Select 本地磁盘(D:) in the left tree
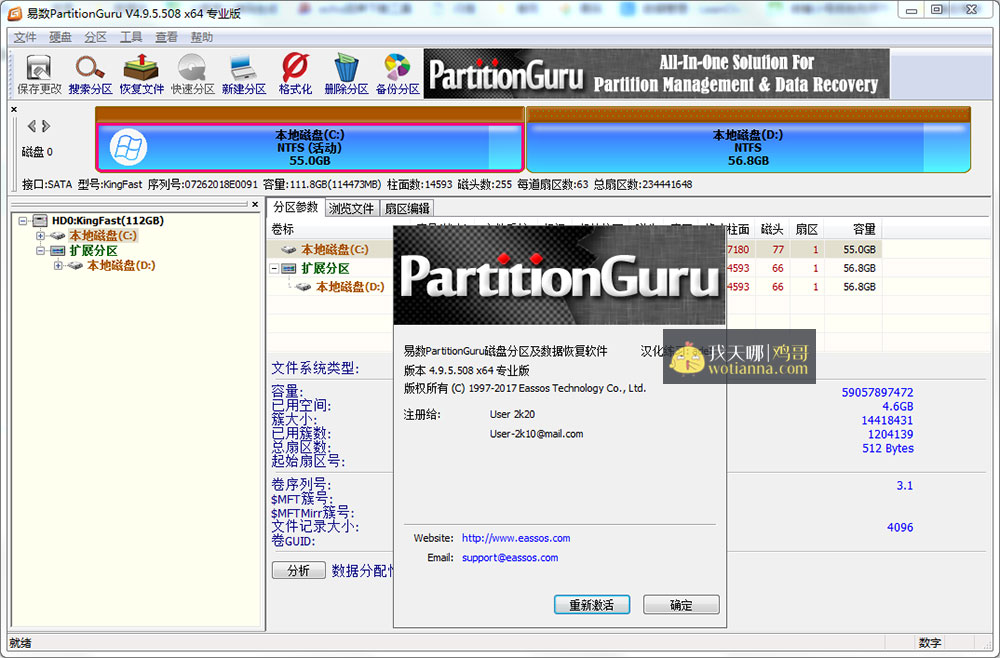 121,265
